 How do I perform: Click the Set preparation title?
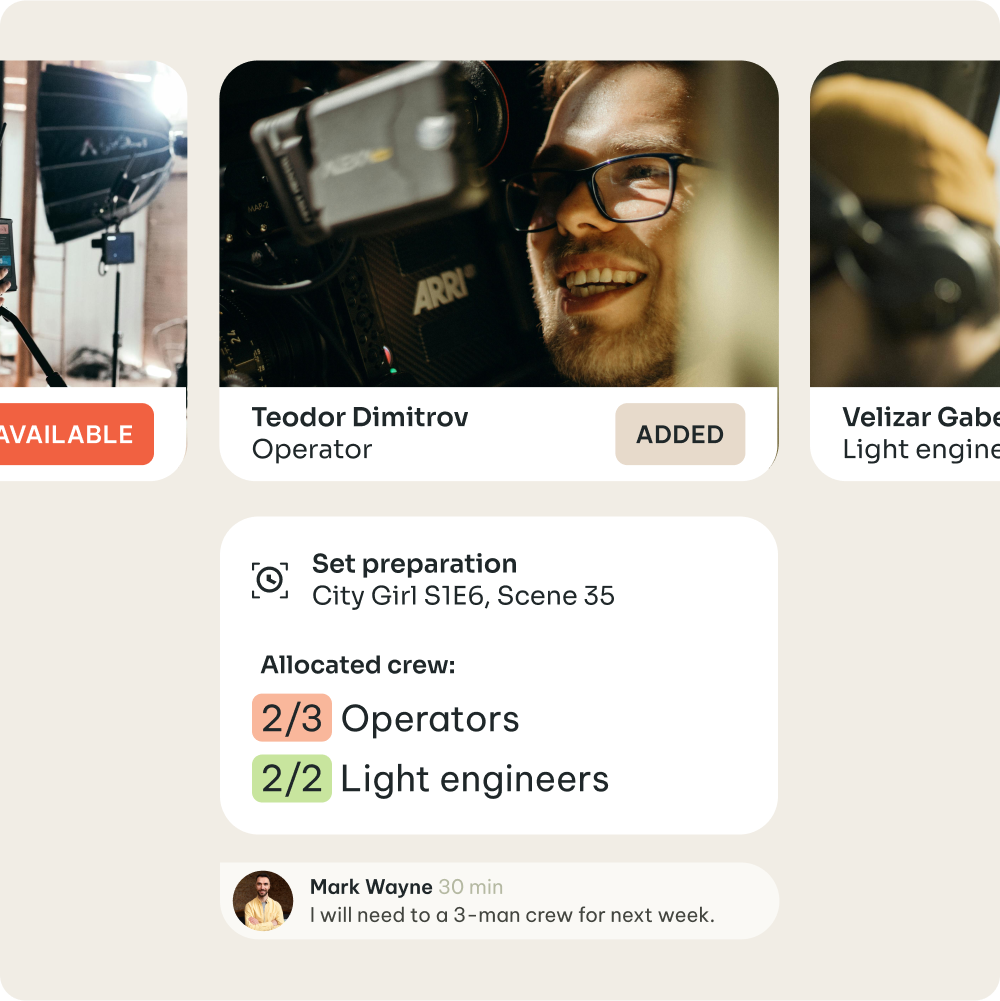pyautogui.click(x=414, y=564)
